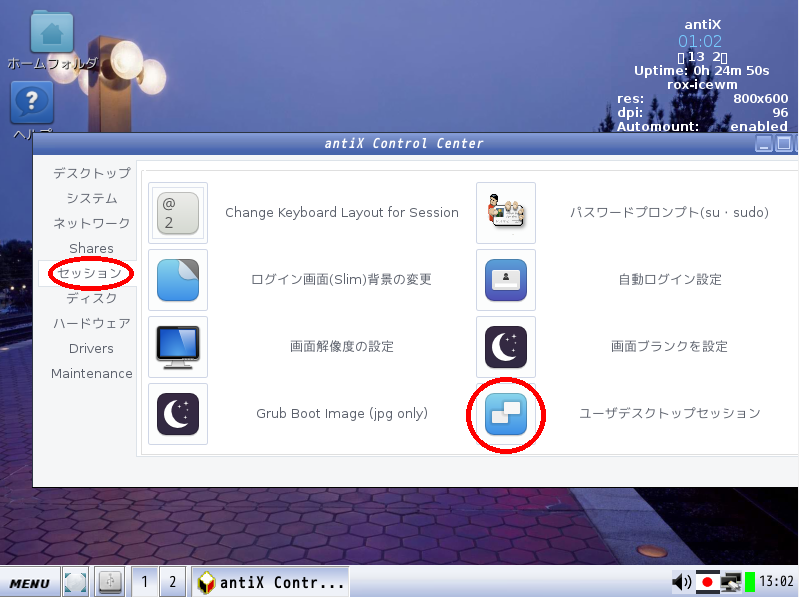The height and width of the screenshot is (597, 799).
Task: Click the green CPU status indicator
Action: tap(750, 582)
